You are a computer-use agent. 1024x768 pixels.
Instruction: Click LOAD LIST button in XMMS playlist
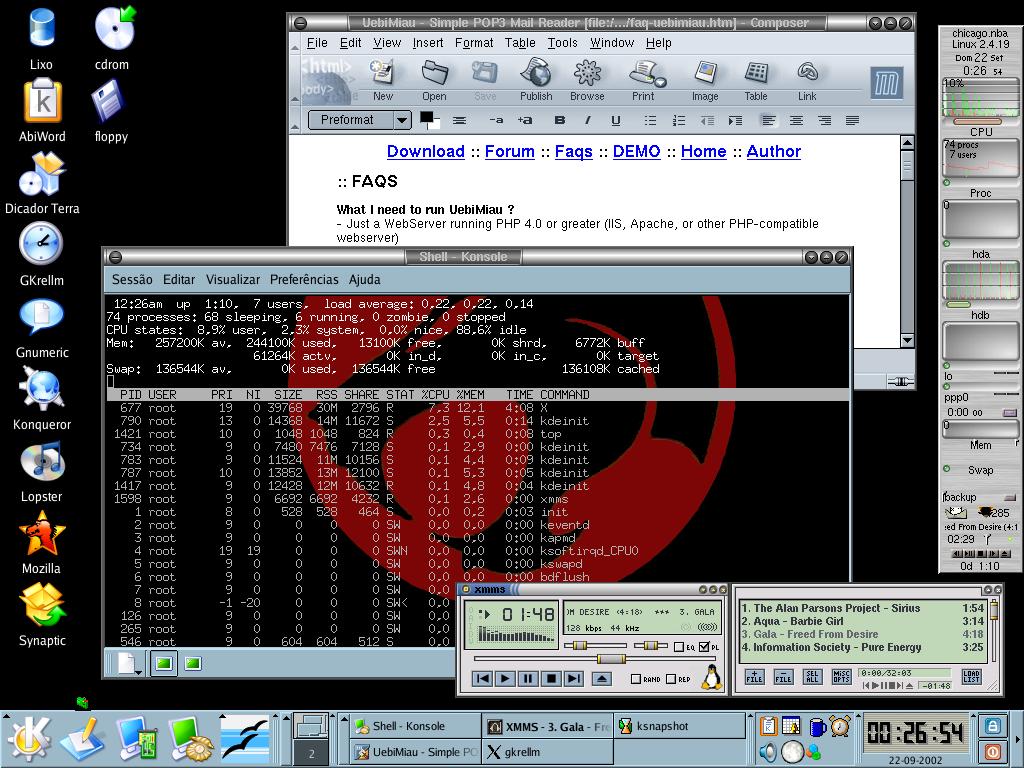click(x=971, y=677)
